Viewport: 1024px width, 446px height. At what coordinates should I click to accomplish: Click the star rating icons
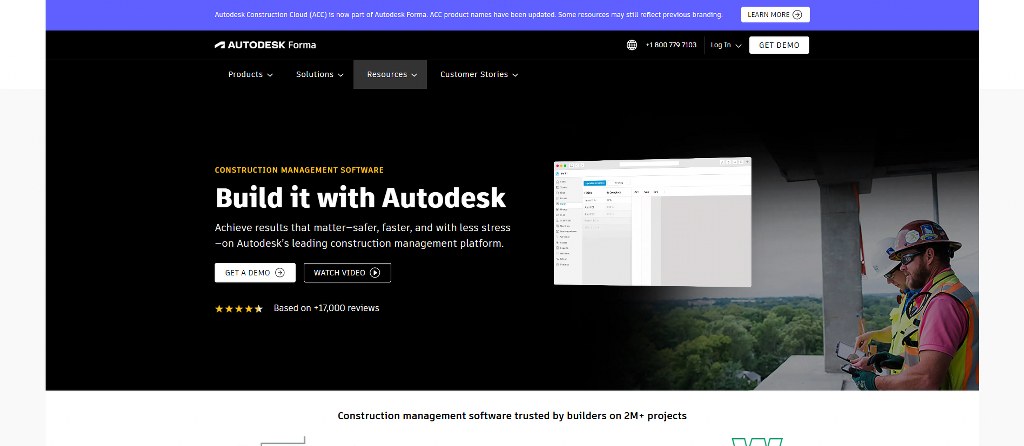(x=239, y=309)
